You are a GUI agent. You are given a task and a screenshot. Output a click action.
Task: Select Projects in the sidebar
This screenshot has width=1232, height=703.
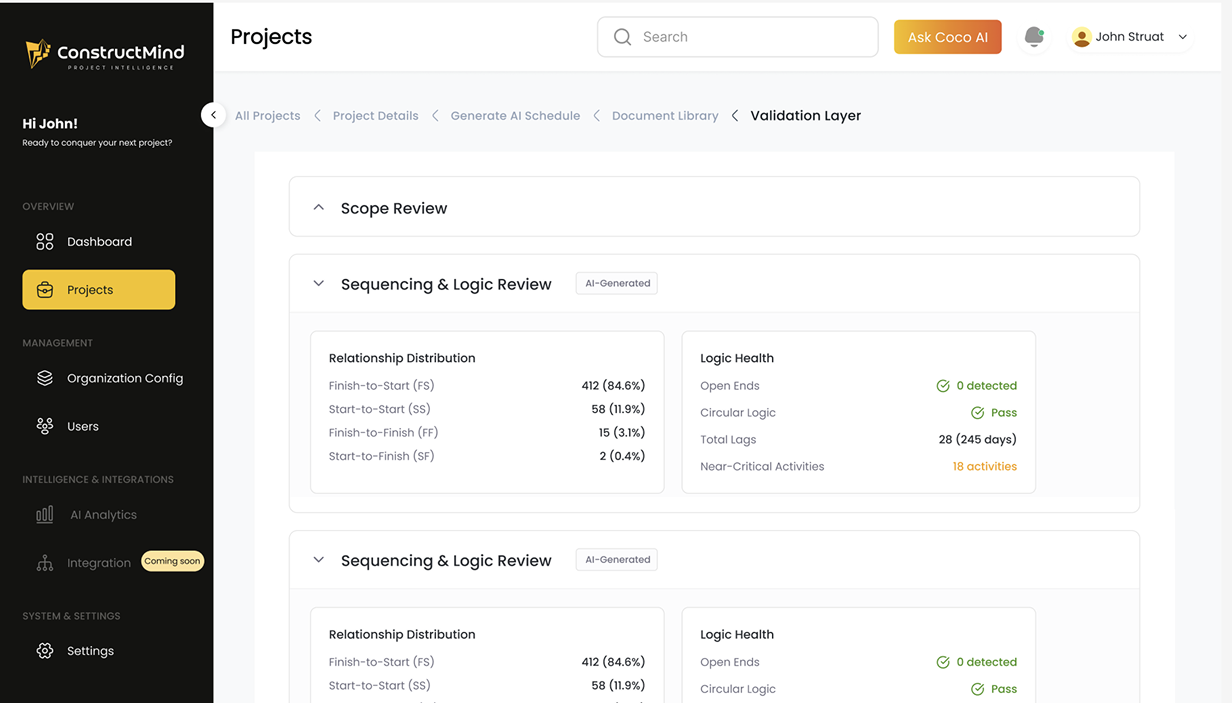(x=99, y=290)
